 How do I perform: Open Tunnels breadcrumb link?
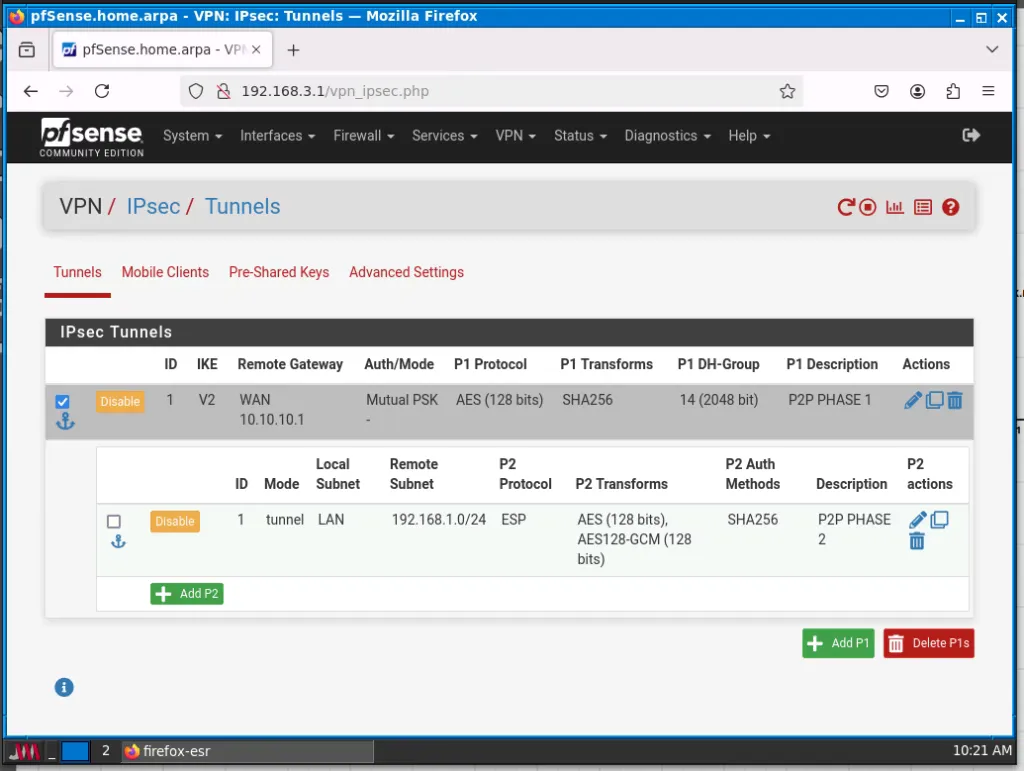pos(242,206)
